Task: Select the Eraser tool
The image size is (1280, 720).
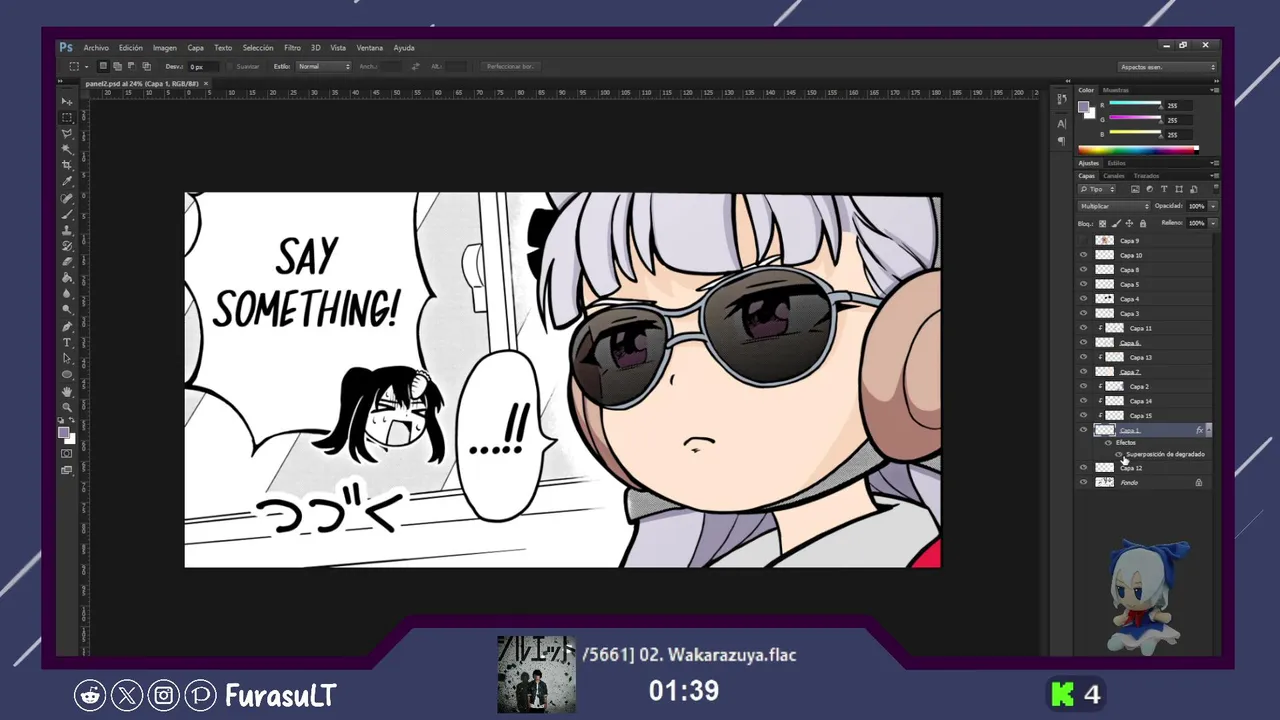Action: 67,262
